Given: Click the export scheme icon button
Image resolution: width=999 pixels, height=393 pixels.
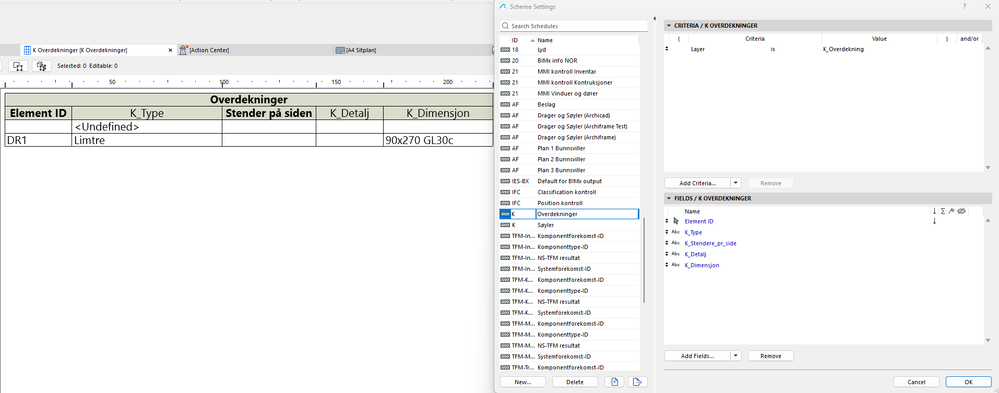Looking at the screenshot, I should tap(637, 382).
